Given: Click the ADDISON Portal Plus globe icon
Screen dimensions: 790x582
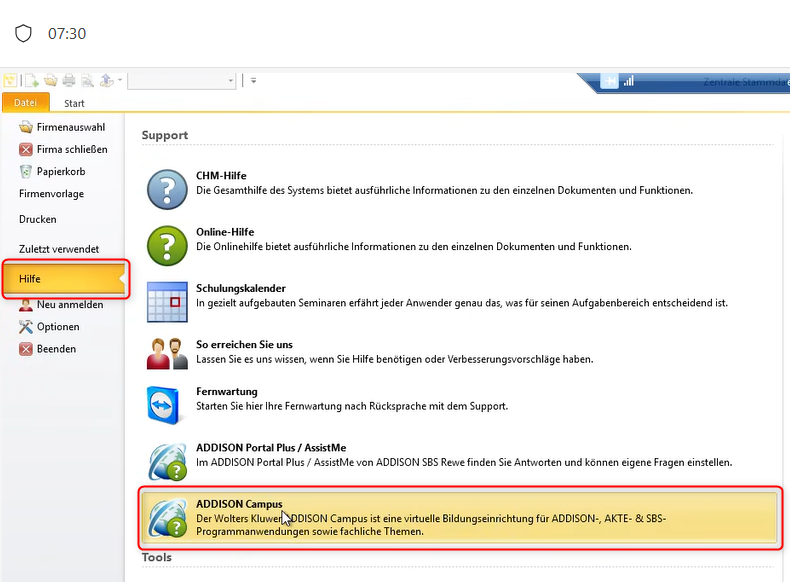Looking at the screenshot, I should click(168, 462).
